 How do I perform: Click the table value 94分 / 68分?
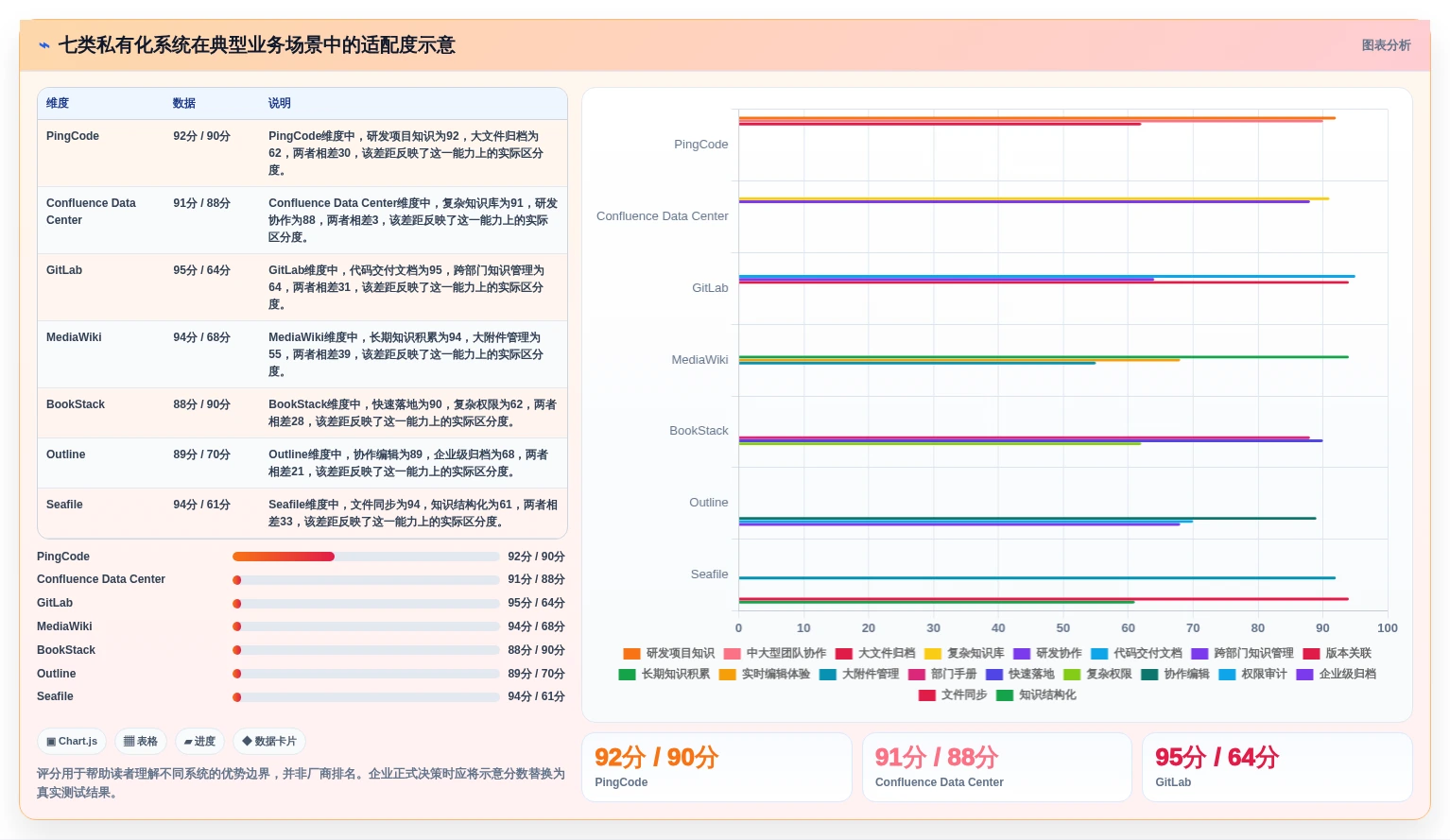coord(201,337)
